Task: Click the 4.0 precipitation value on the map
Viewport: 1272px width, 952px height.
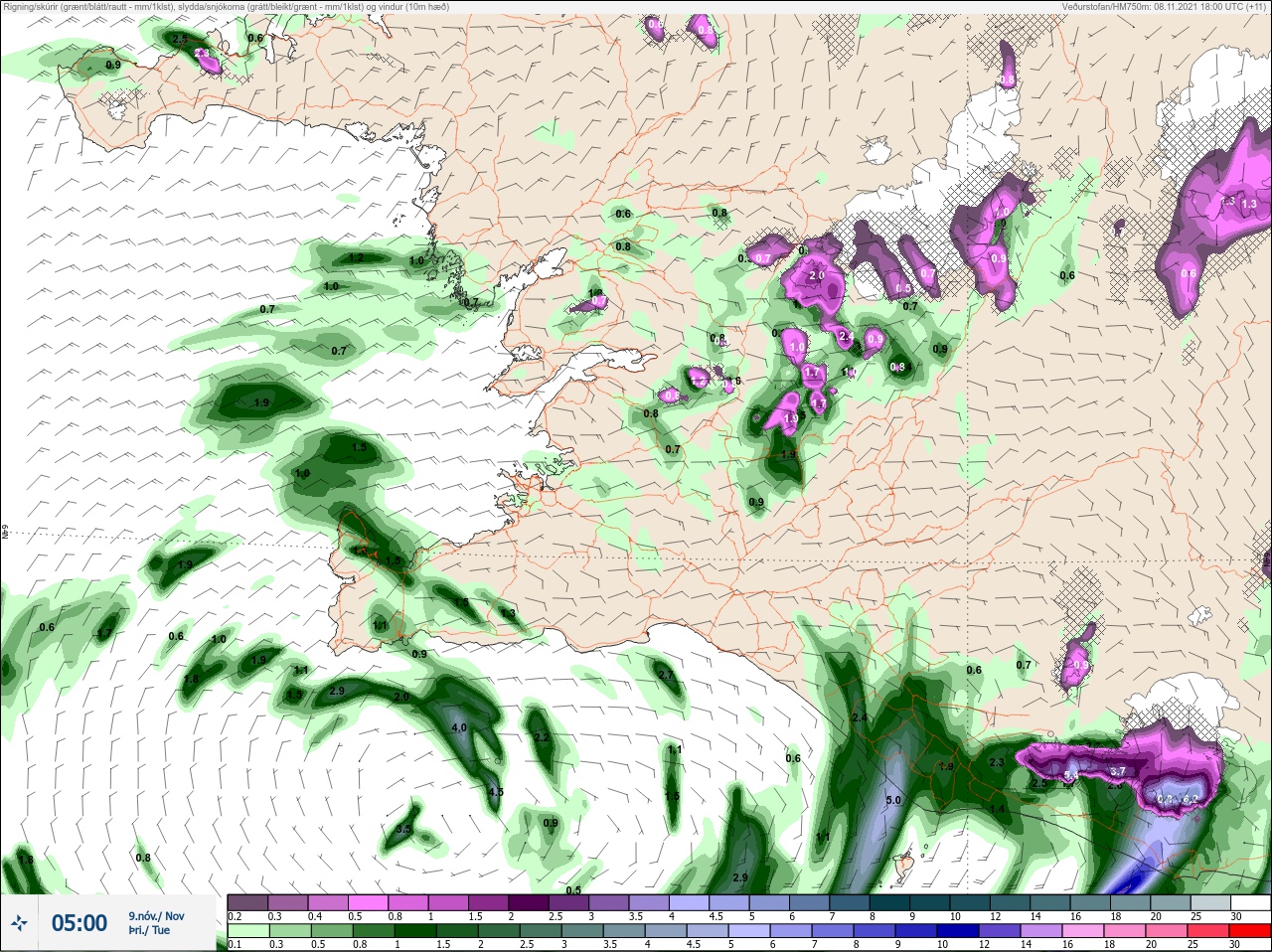Action: pyautogui.click(x=459, y=727)
